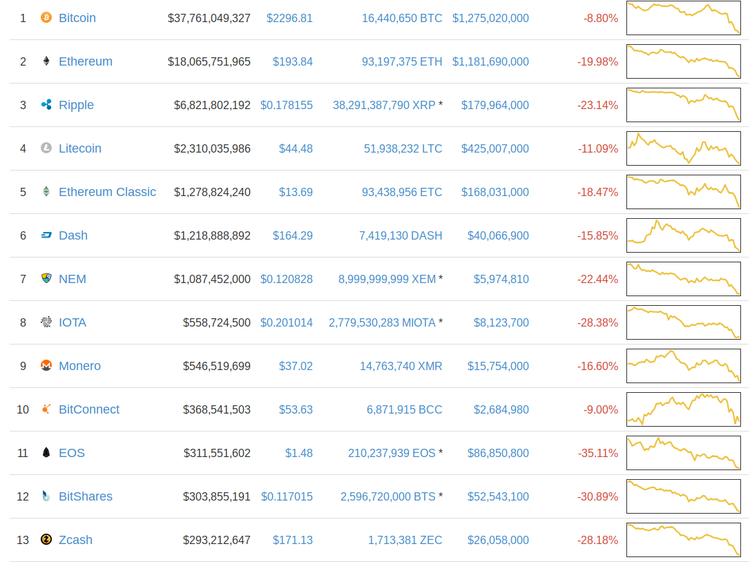Viewport: 750px width, 562px height.
Task: Click Litecoin volume $425,007,000
Action: click(x=495, y=149)
